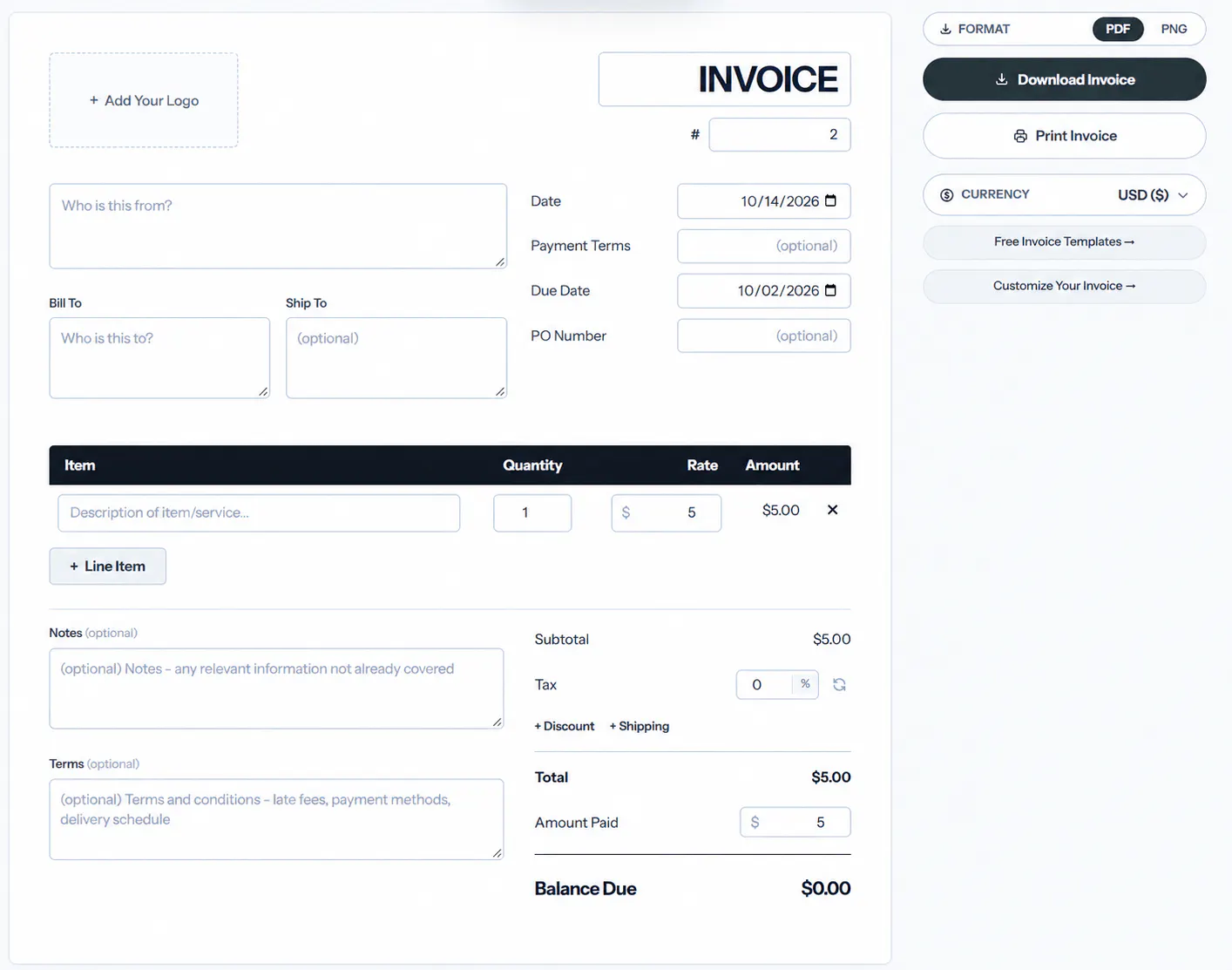The image size is (1232, 970).
Task: Edit the Quantity field
Action: [x=532, y=512]
